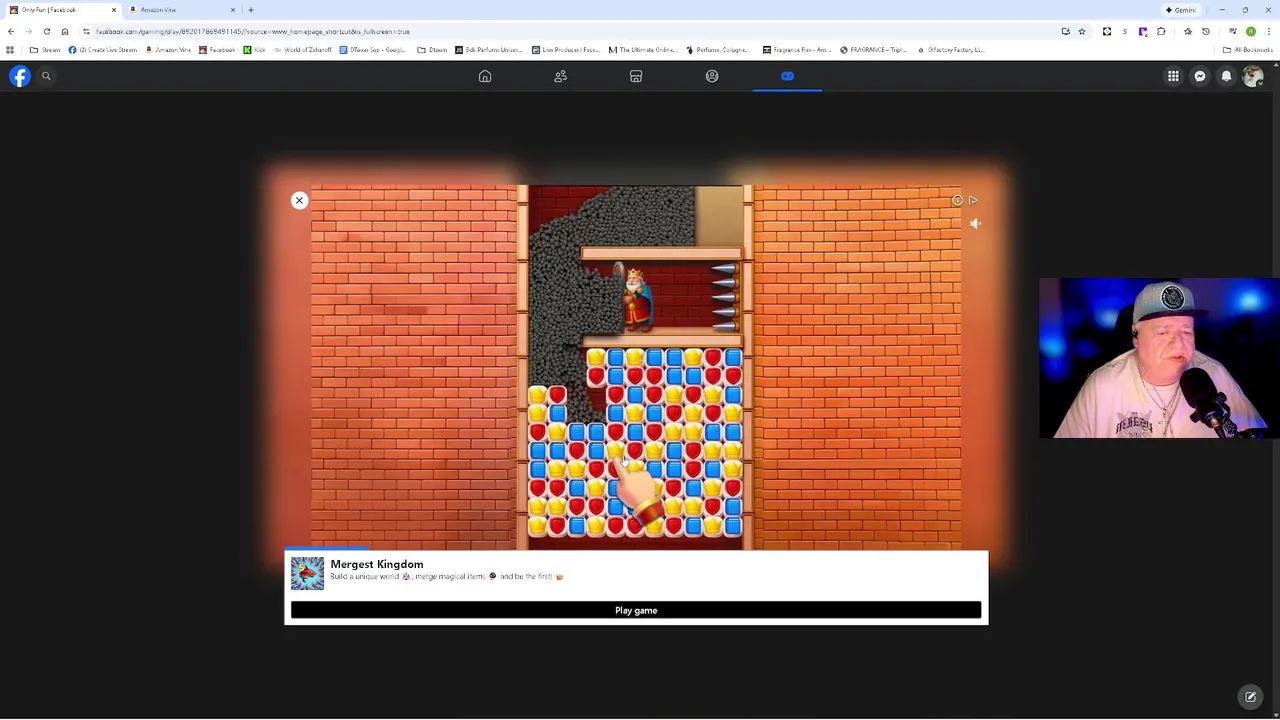Go to Facebook Home tab
This screenshot has height=720, width=1280.
pyautogui.click(x=485, y=76)
